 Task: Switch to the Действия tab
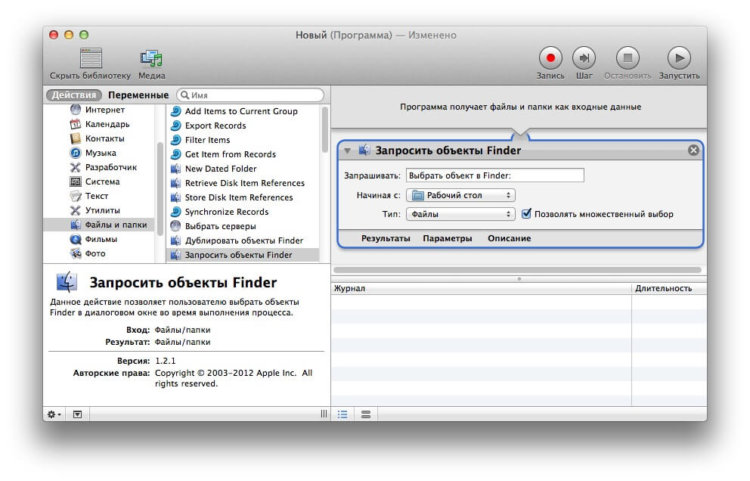(x=74, y=95)
